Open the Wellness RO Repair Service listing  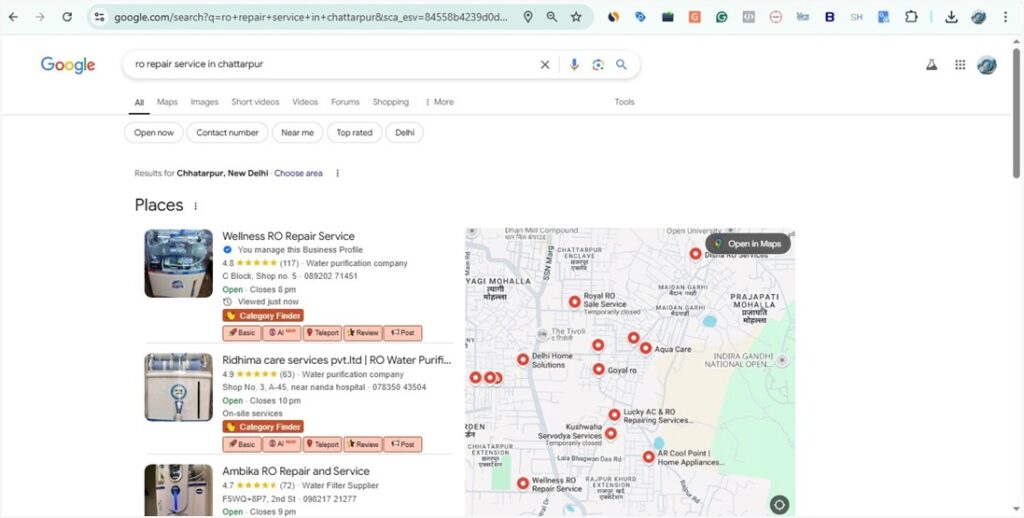point(288,236)
